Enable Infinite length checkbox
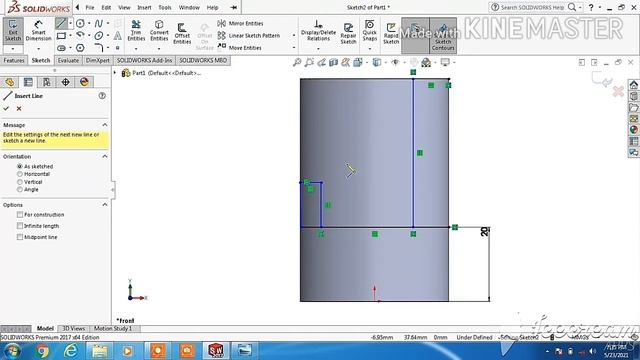The height and width of the screenshot is (360, 640). click(x=20, y=226)
